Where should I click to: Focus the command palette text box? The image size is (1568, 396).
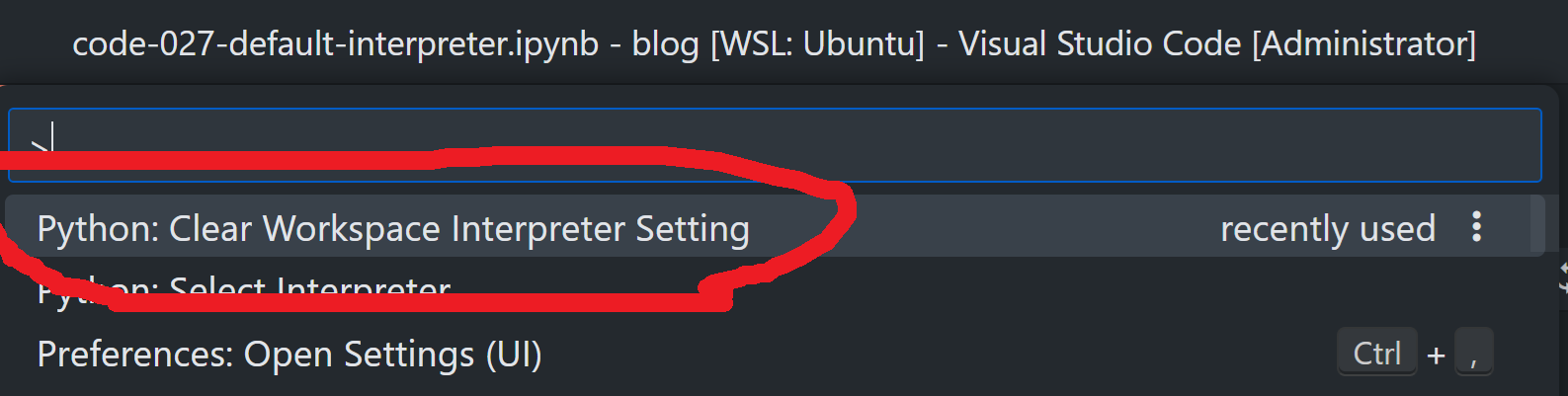[775, 145]
